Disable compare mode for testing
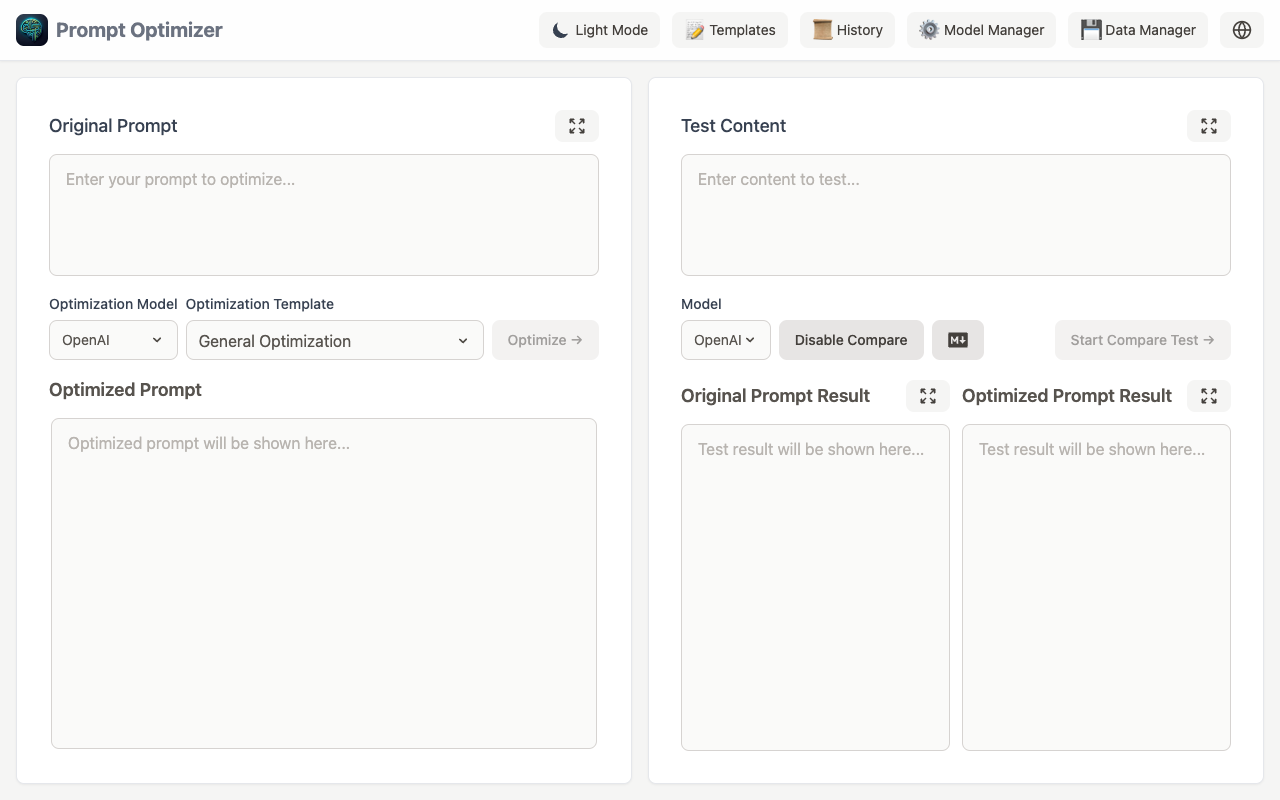Screen dimensions: 1280x800 click(x=851, y=340)
